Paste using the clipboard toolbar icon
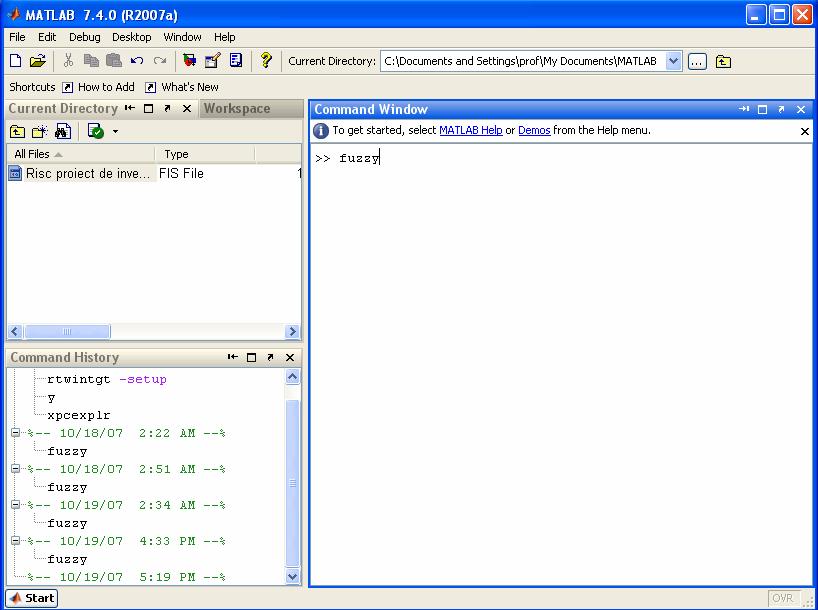The width and height of the screenshot is (818, 610). point(114,61)
